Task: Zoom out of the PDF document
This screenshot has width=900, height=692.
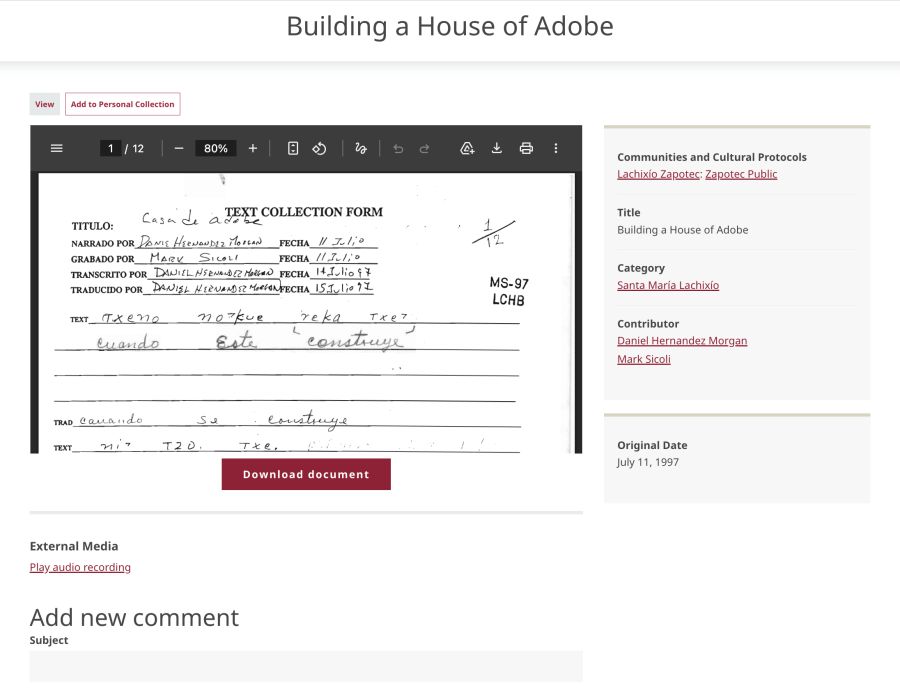Action: (179, 149)
